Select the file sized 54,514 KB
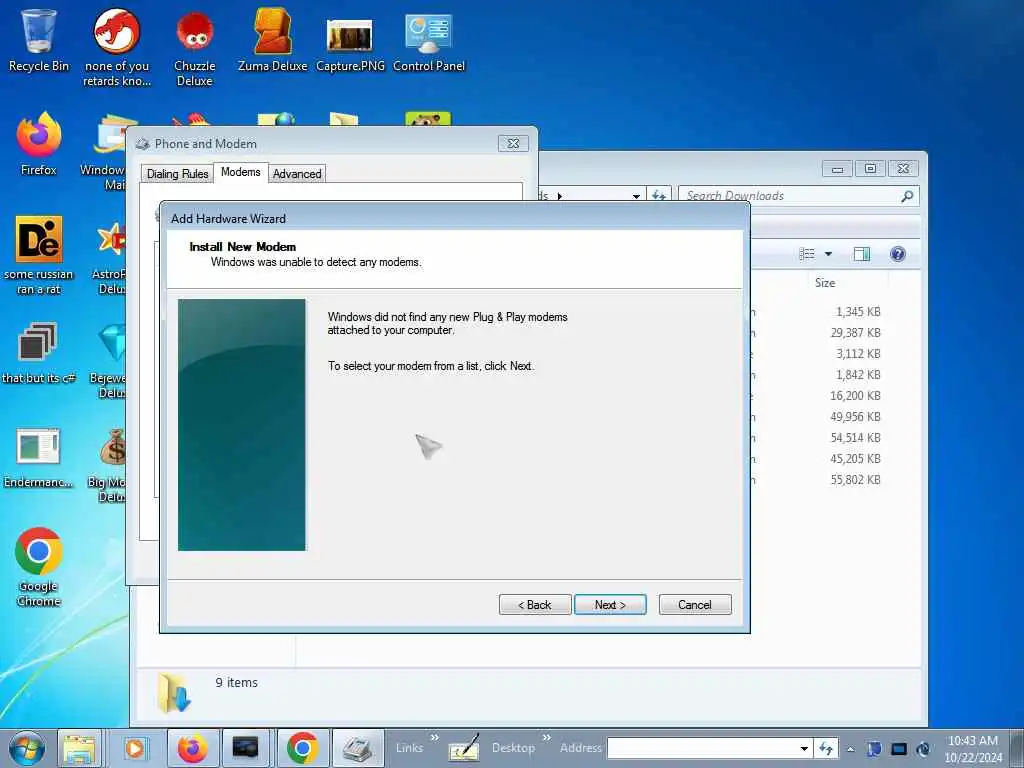The height and width of the screenshot is (768, 1024). [x=855, y=438]
